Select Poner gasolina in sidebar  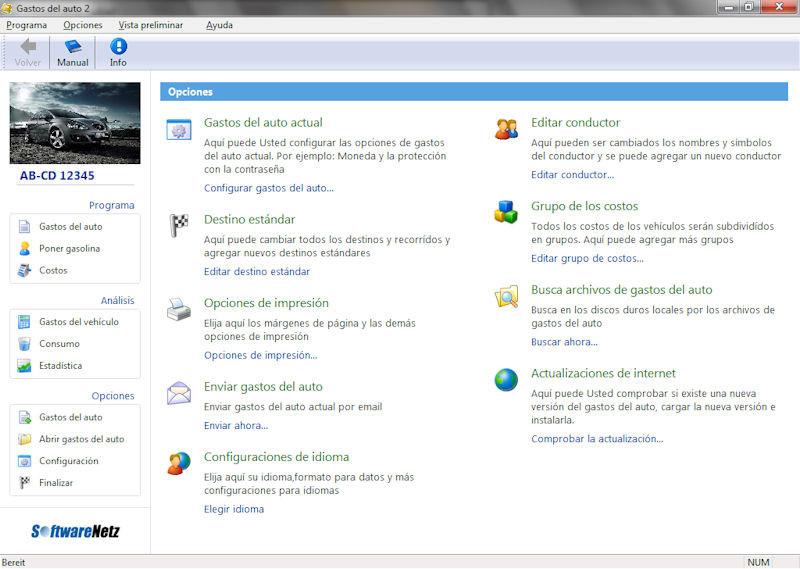(x=69, y=249)
